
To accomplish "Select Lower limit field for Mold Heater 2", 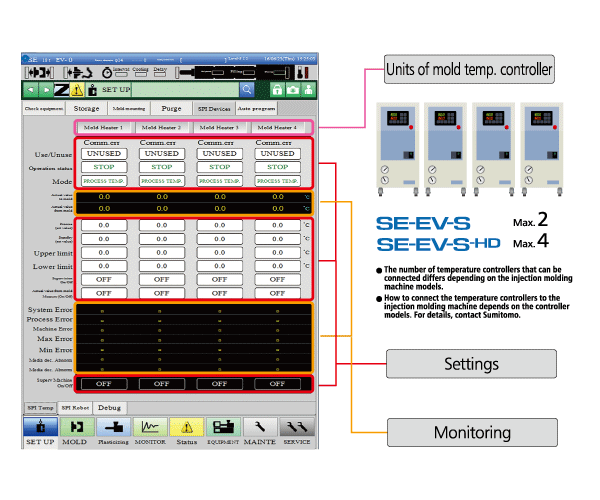I will [x=161, y=266].
